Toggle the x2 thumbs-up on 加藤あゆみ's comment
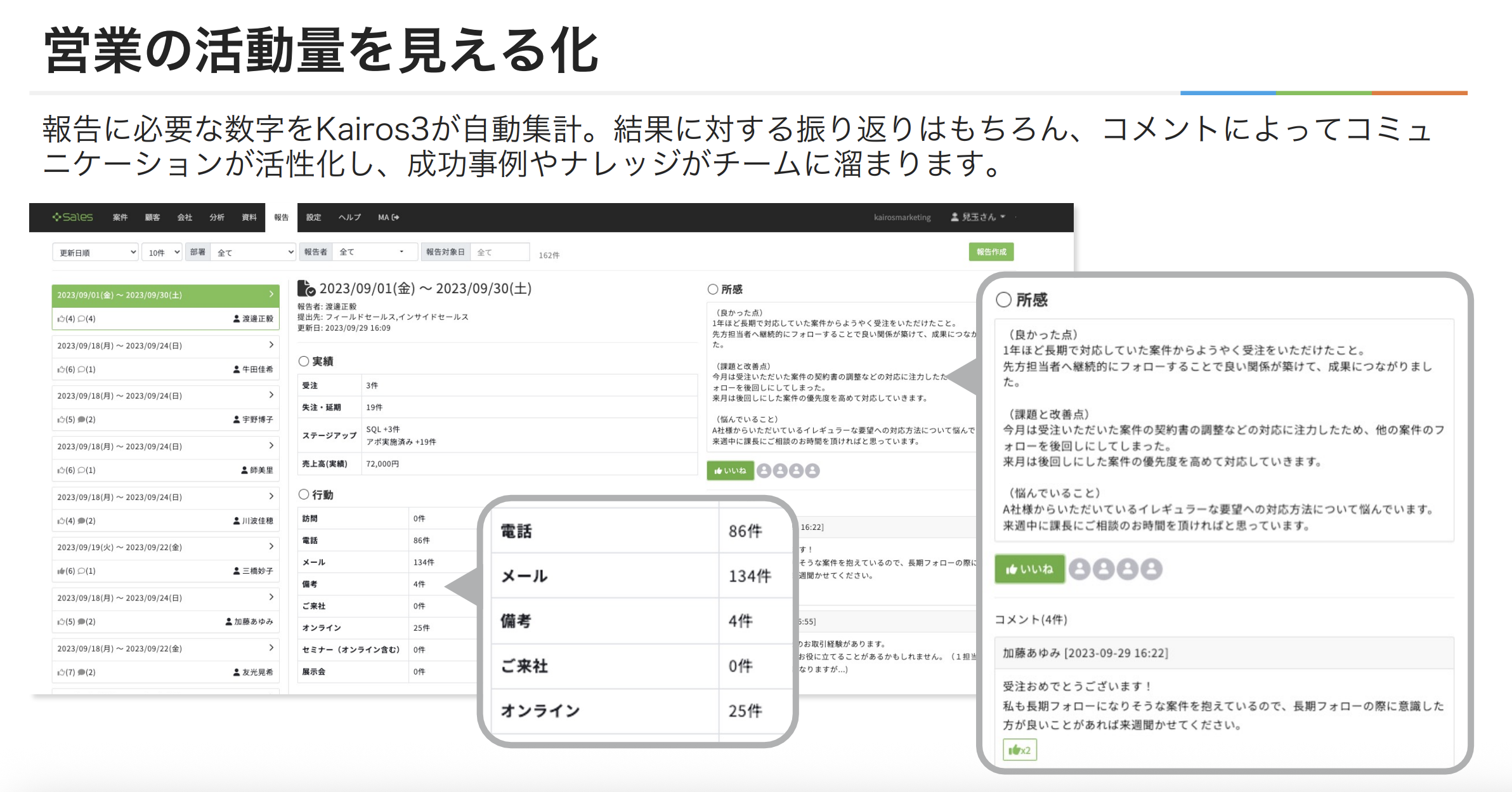Viewport: 1512px width, 792px height. click(x=1020, y=749)
